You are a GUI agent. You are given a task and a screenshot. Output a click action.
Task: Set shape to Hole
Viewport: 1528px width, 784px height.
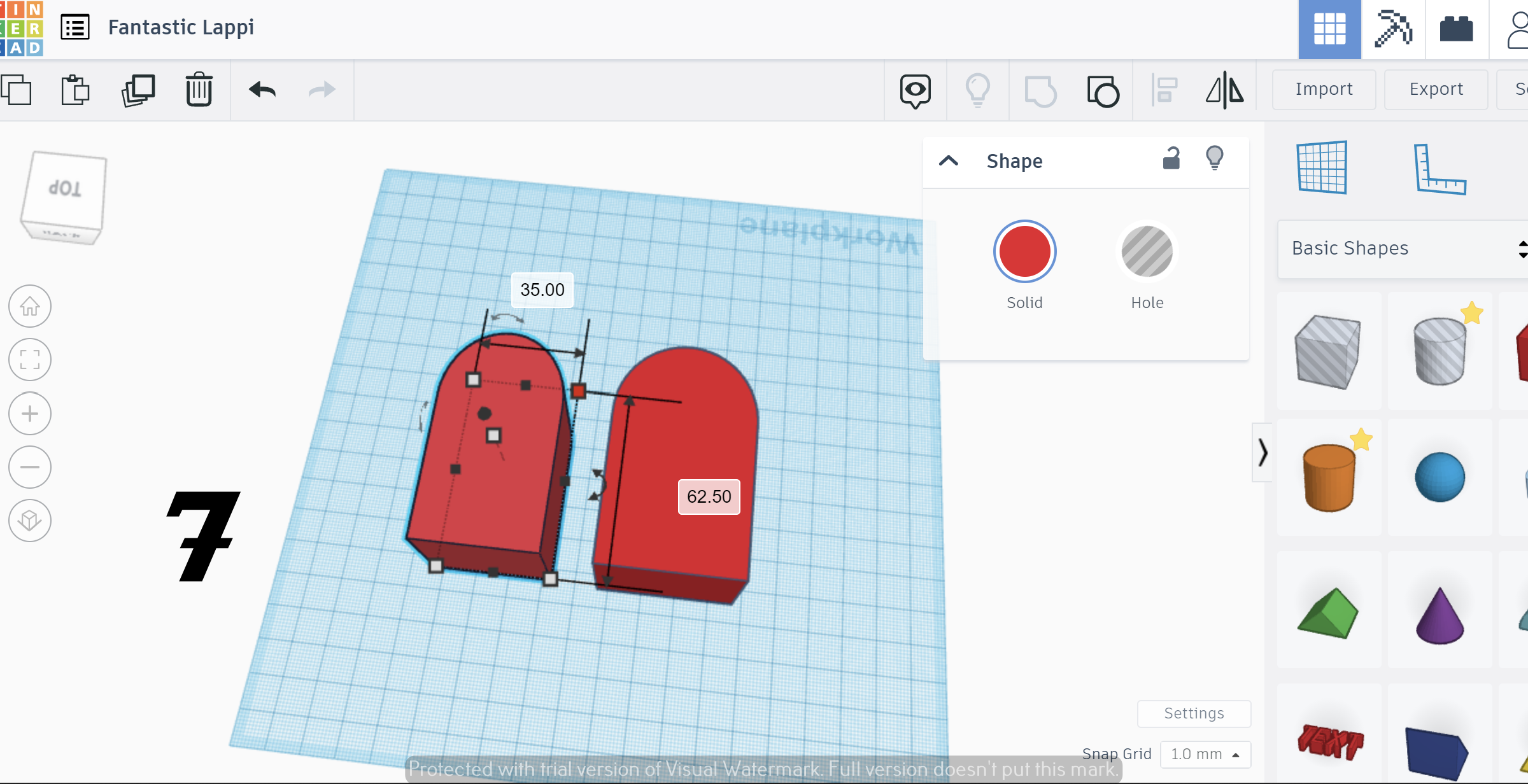[1147, 252]
